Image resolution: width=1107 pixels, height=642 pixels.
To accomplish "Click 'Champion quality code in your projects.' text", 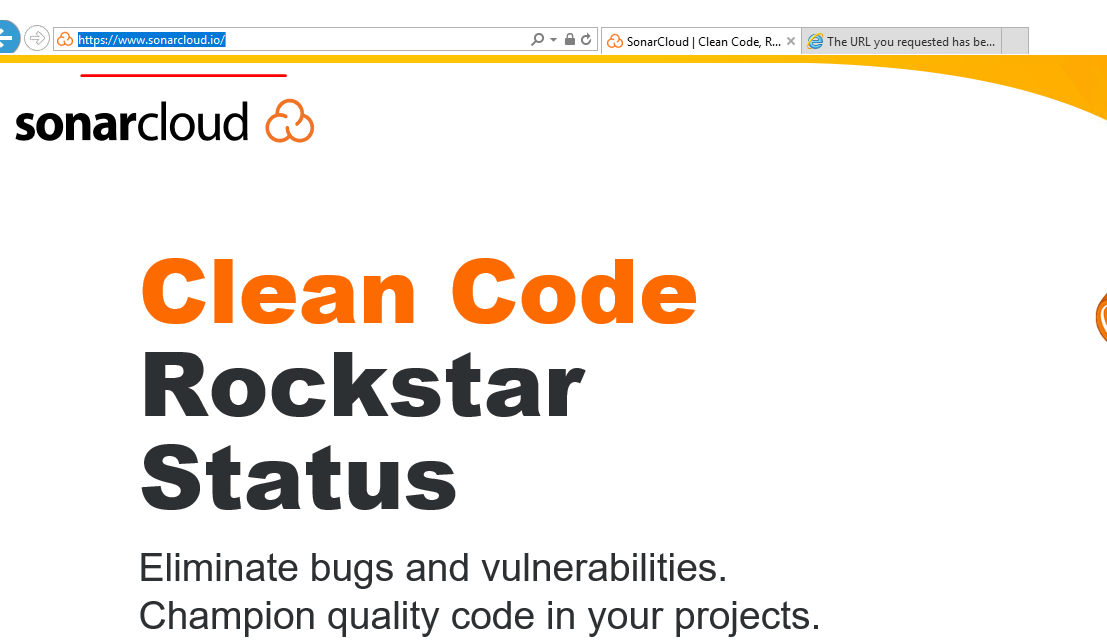I will pos(479,616).
